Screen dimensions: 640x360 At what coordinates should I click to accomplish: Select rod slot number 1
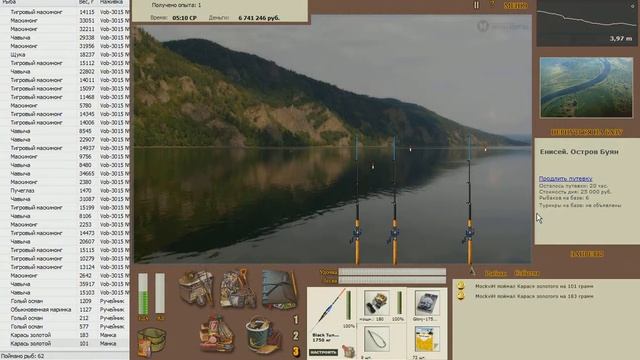(x=296, y=320)
